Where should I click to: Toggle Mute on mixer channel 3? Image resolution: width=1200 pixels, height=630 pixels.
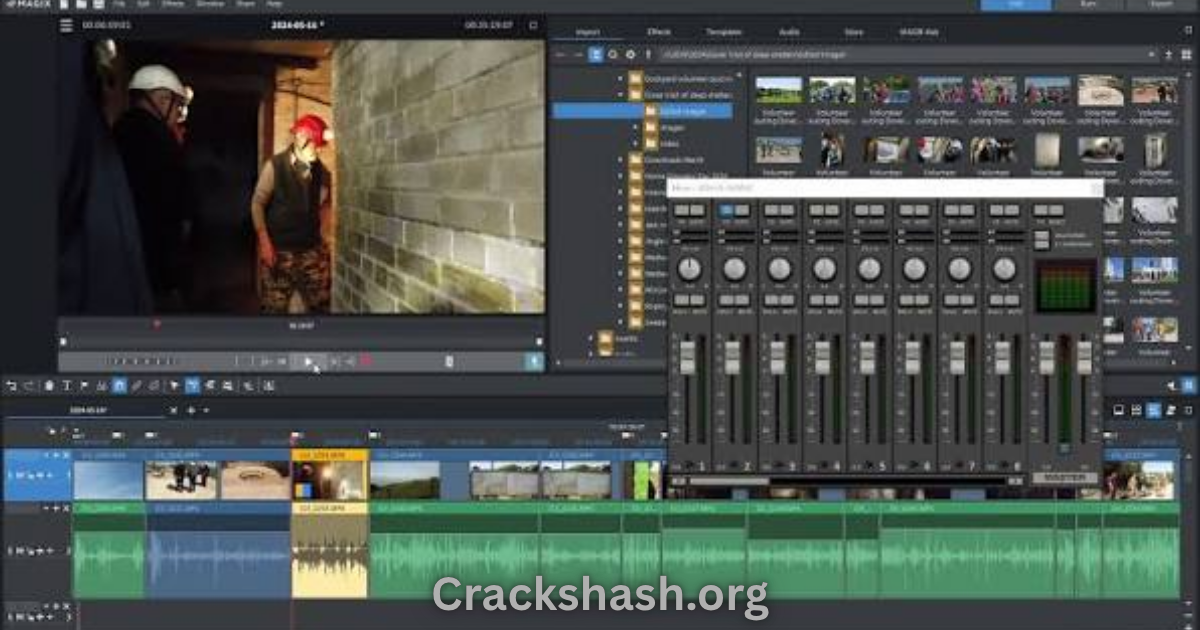pos(787,300)
